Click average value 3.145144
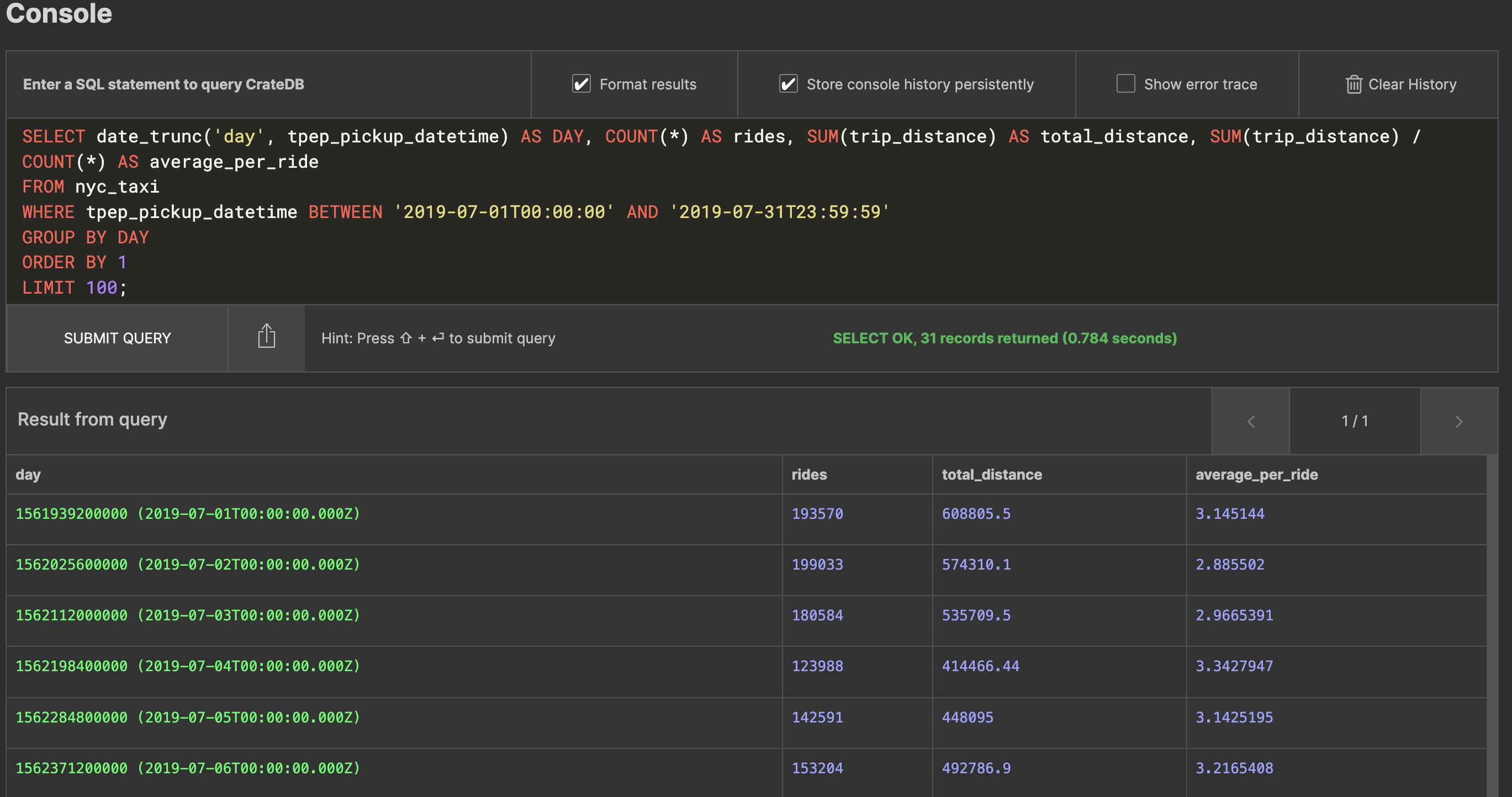The width and height of the screenshot is (1512, 797). (x=1230, y=514)
